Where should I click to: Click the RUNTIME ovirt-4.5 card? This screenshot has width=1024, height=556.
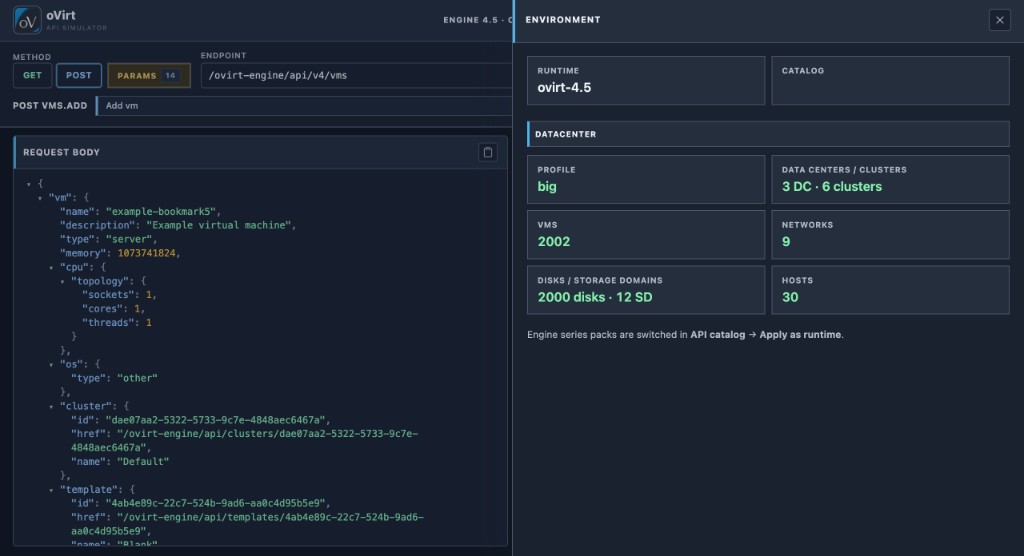coord(646,80)
